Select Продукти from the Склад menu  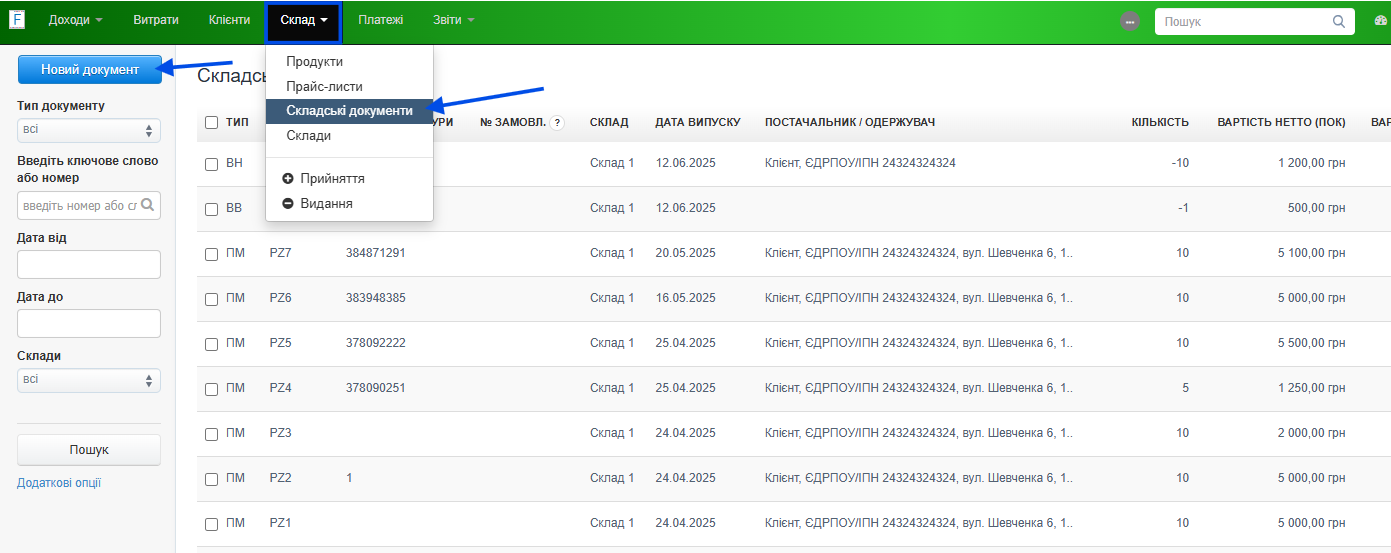(x=314, y=62)
